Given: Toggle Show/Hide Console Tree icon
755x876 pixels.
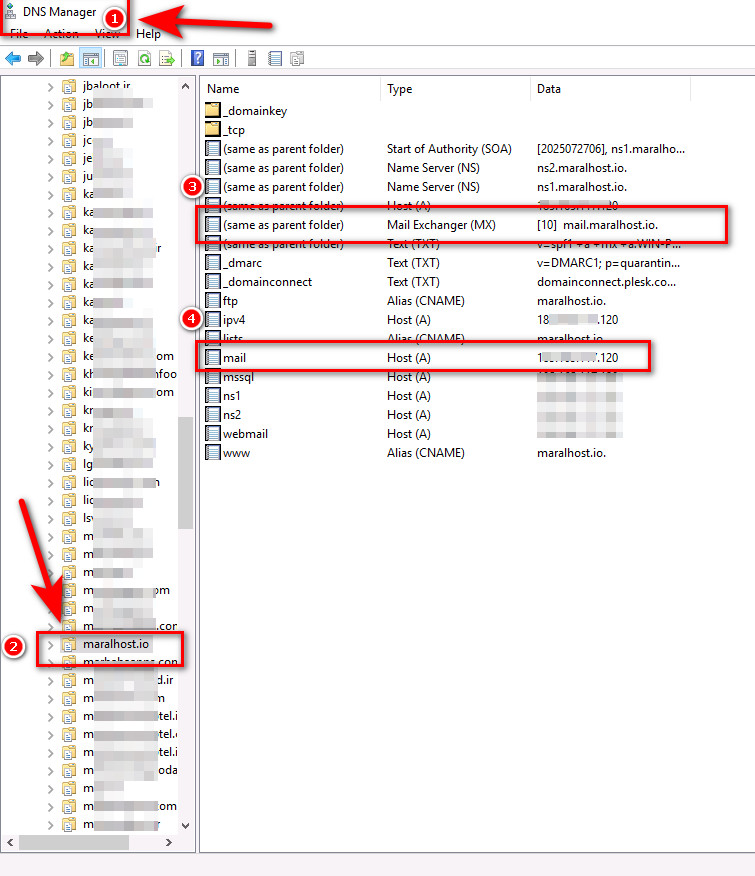Looking at the screenshot, I should pos(90,59).
